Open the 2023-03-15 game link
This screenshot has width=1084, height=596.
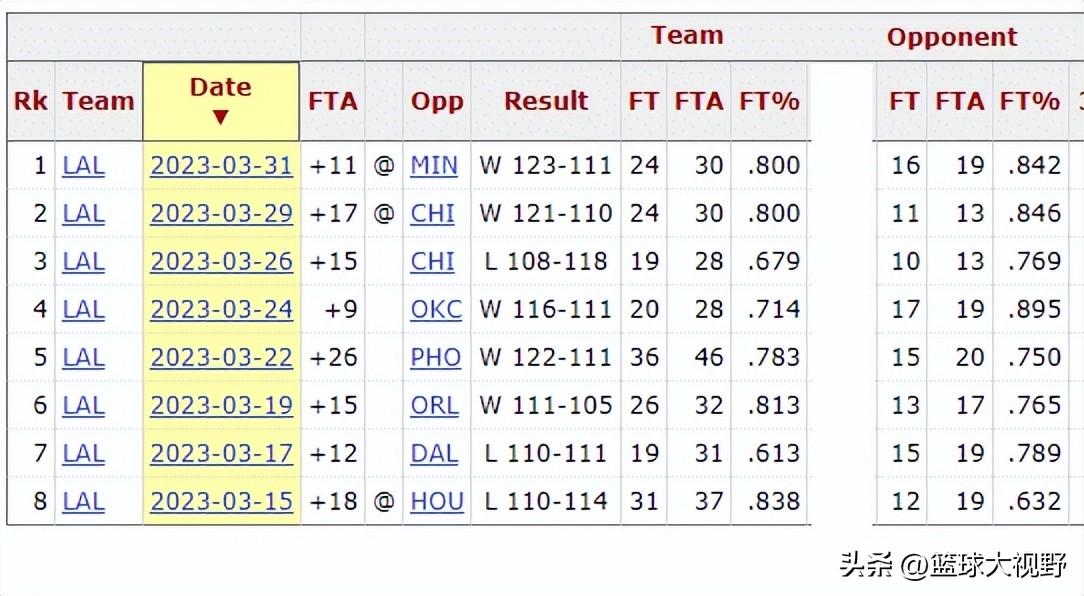(x=221, y=501)
